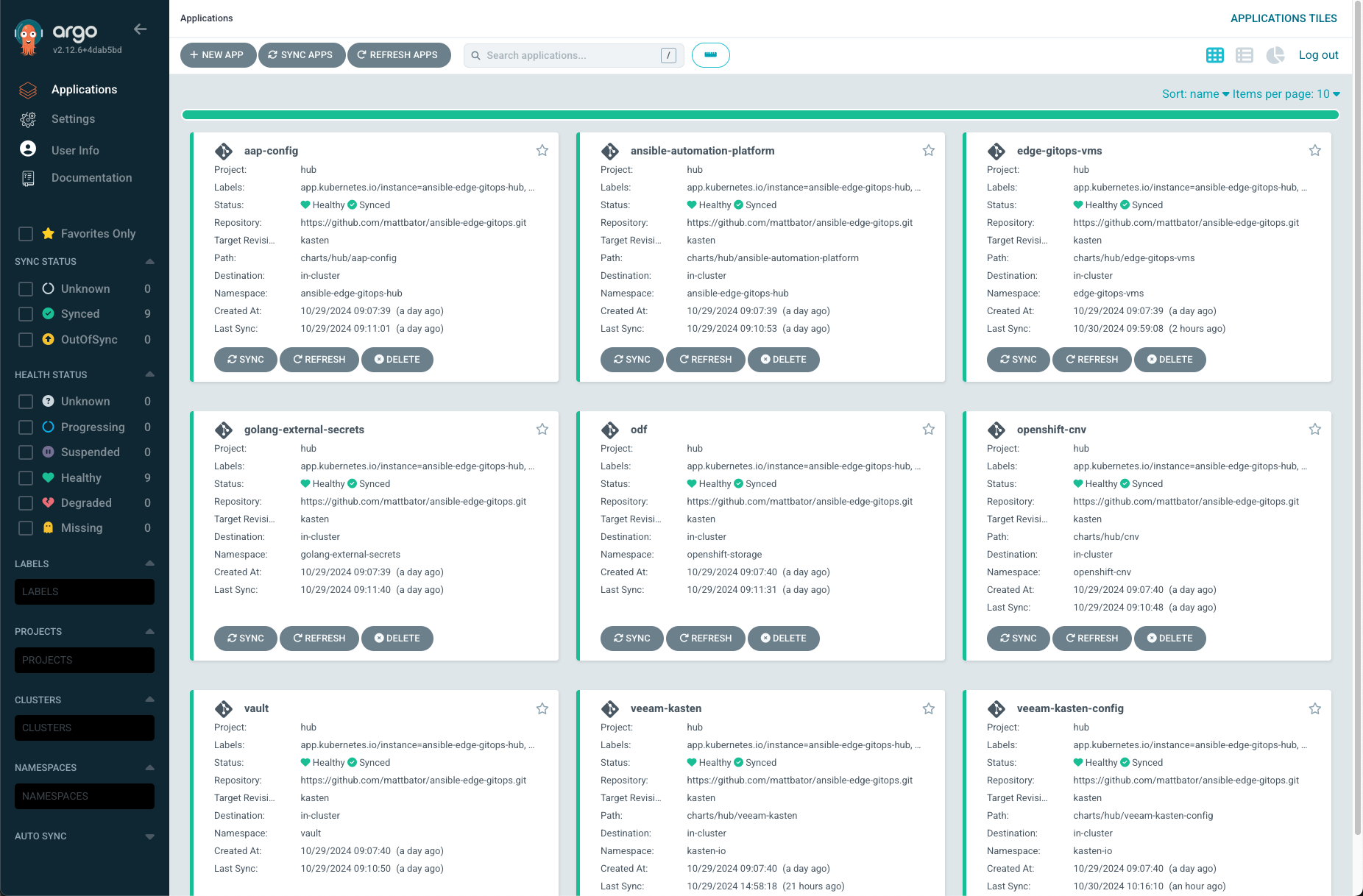Favorite the edge-gitops-vms star
1363x896 pixels.
[1315, 150]
